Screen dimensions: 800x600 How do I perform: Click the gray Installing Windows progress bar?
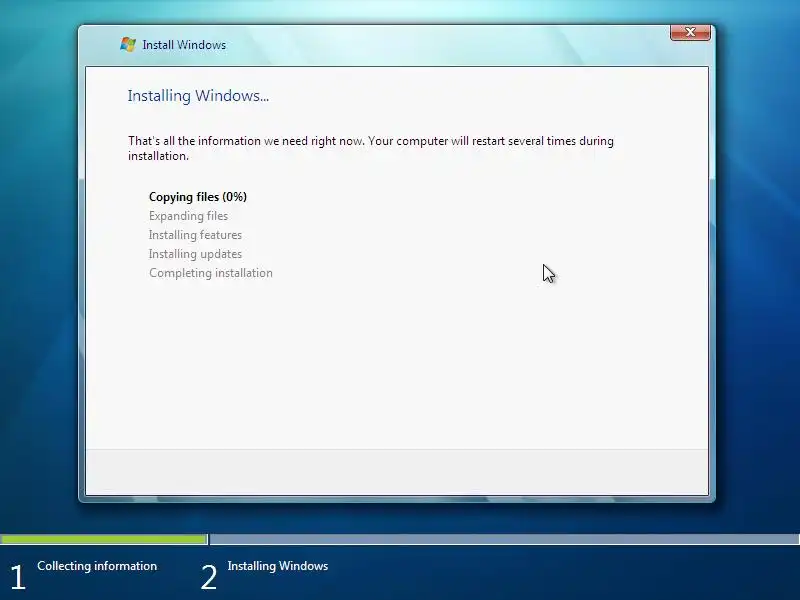(505, 539)
